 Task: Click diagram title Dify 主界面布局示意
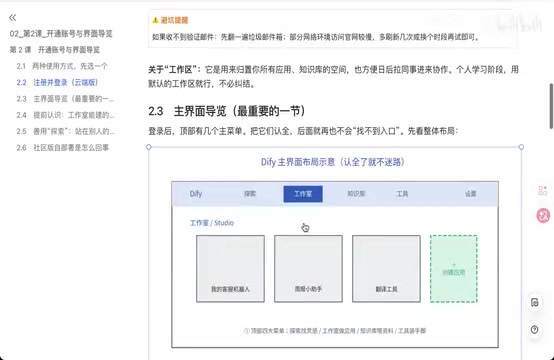pyautogui.click(x=332, y=162)
